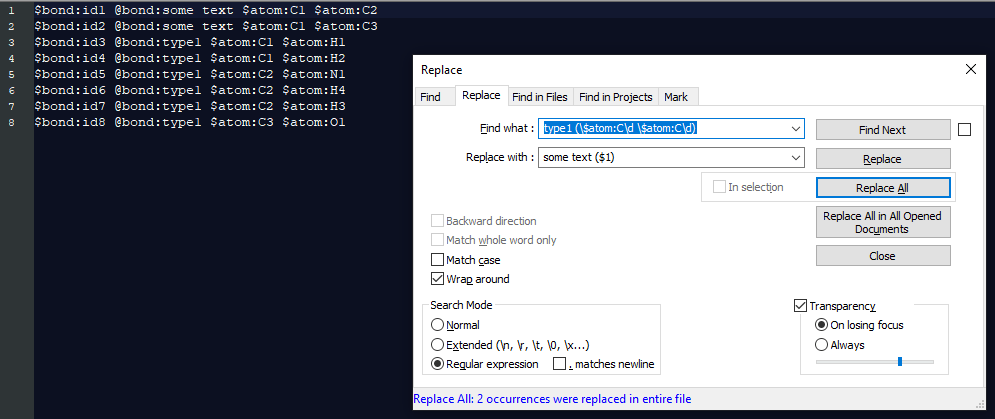995x419 pixels.
Task: Open the Find in Files tab
Action: pyautogui.click(x=539, y=96)
